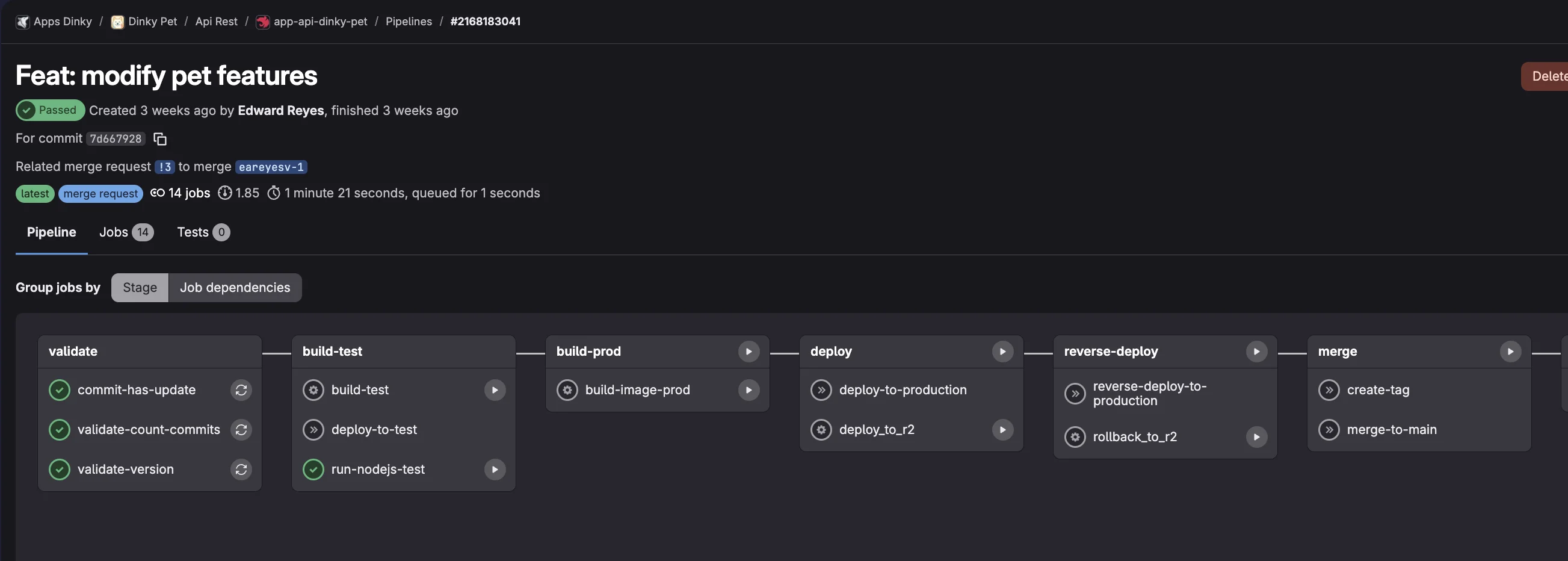Image resolution: width=1568 pixels, height=561 pixels.
Task: Switch grouping to Job dependencies
Action: (235, 287)
